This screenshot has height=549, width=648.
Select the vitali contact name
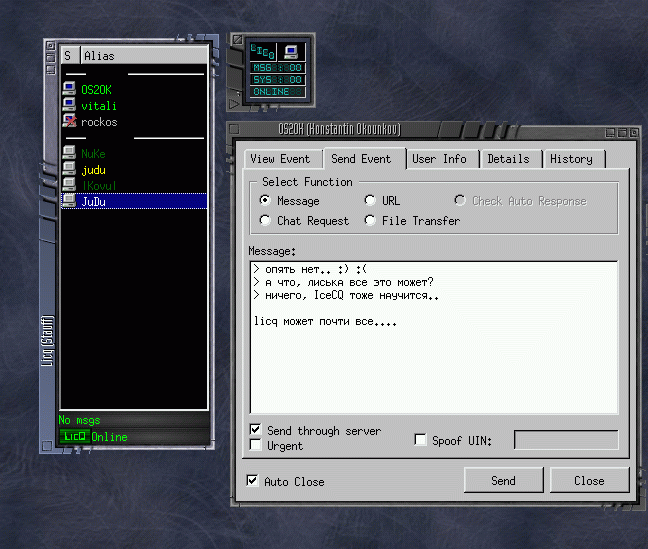point(99,106)
